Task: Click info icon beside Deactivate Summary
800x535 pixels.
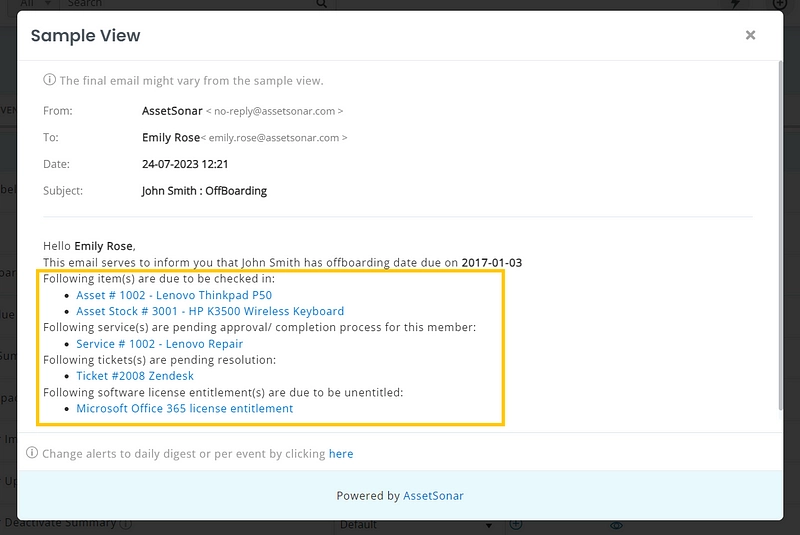Action: 126,524
